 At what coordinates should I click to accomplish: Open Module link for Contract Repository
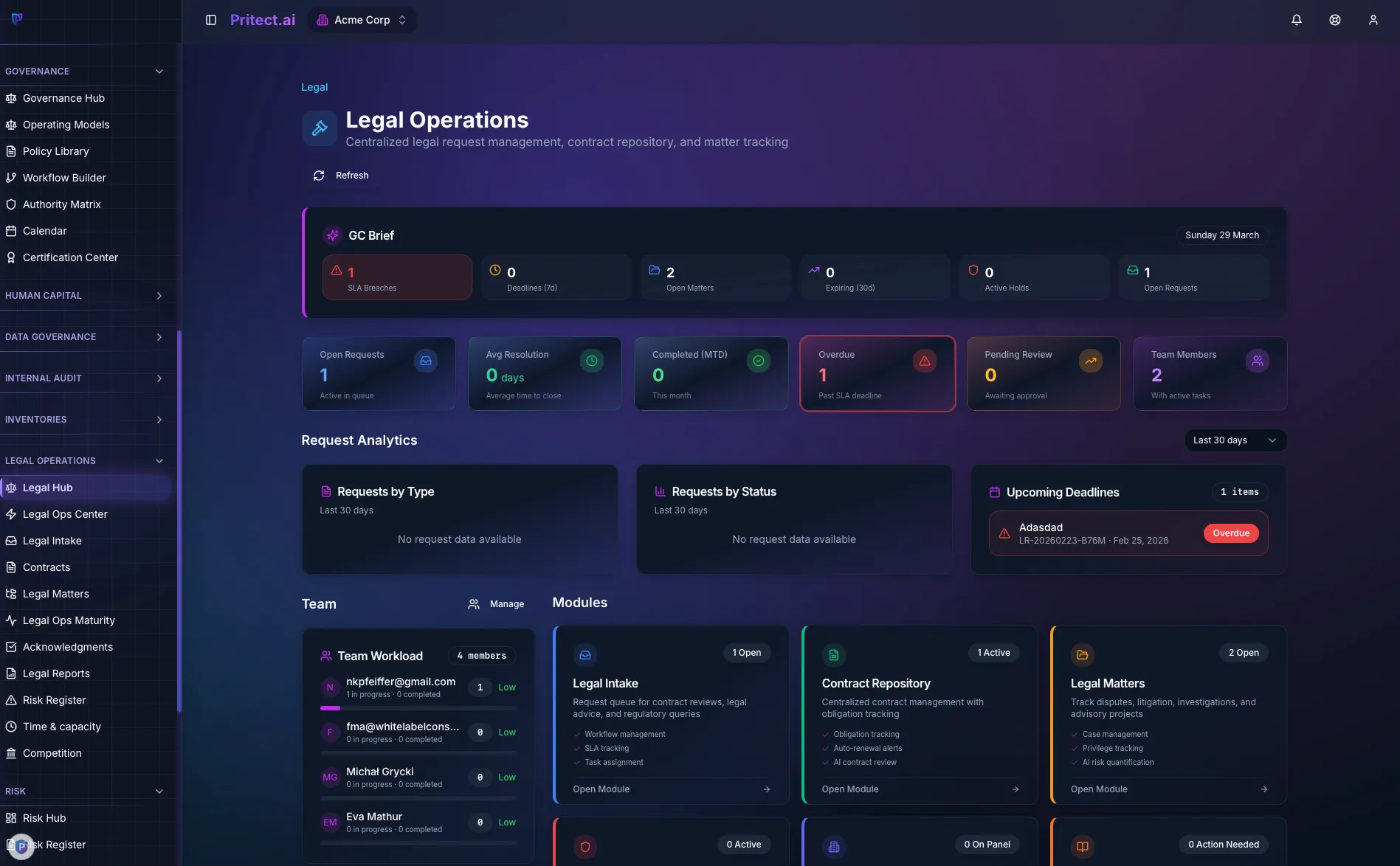(x=920, y=789)
